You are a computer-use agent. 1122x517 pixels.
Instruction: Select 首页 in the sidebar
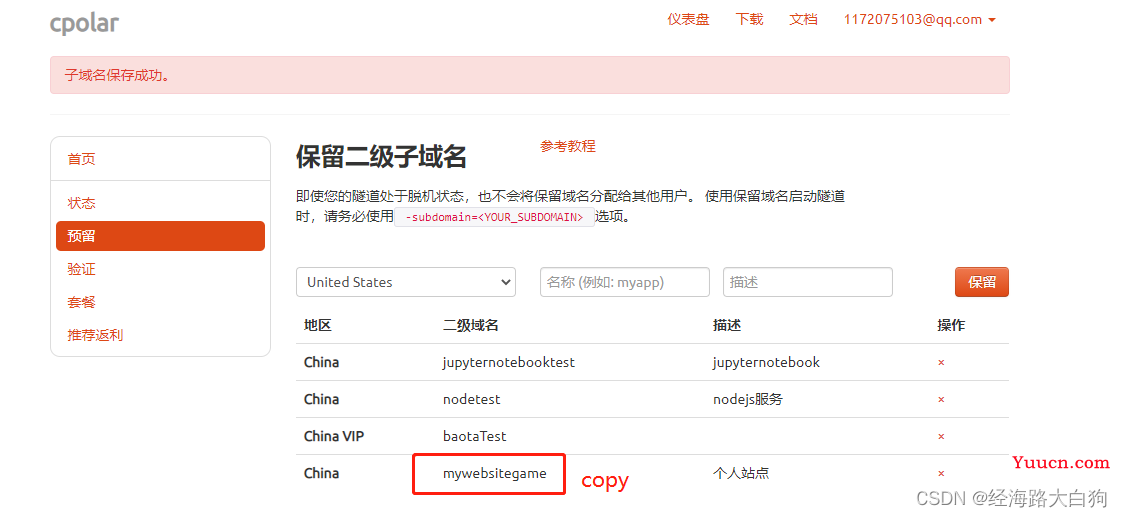coord(81,159)
